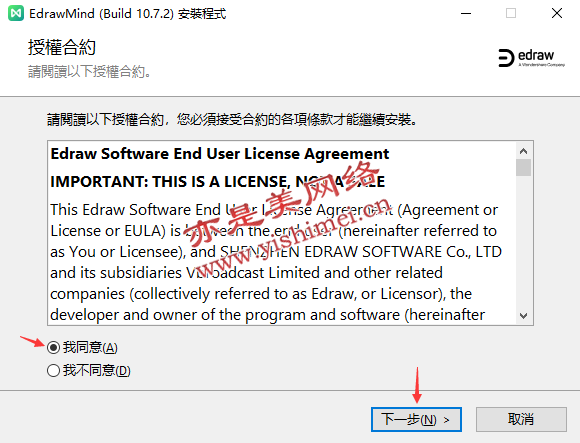Click the 下一步(N) button
This screenshot has height=443, width=580.
point(416,419)
